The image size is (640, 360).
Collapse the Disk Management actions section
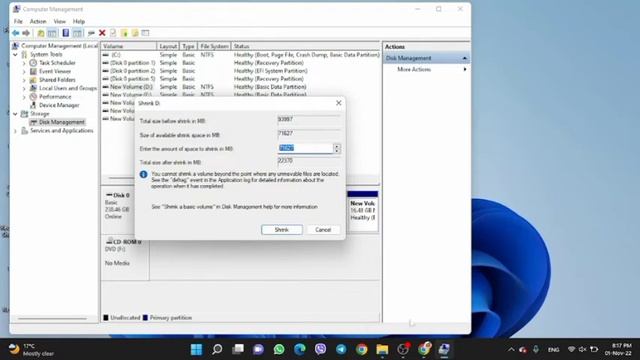tap(464, 58)
